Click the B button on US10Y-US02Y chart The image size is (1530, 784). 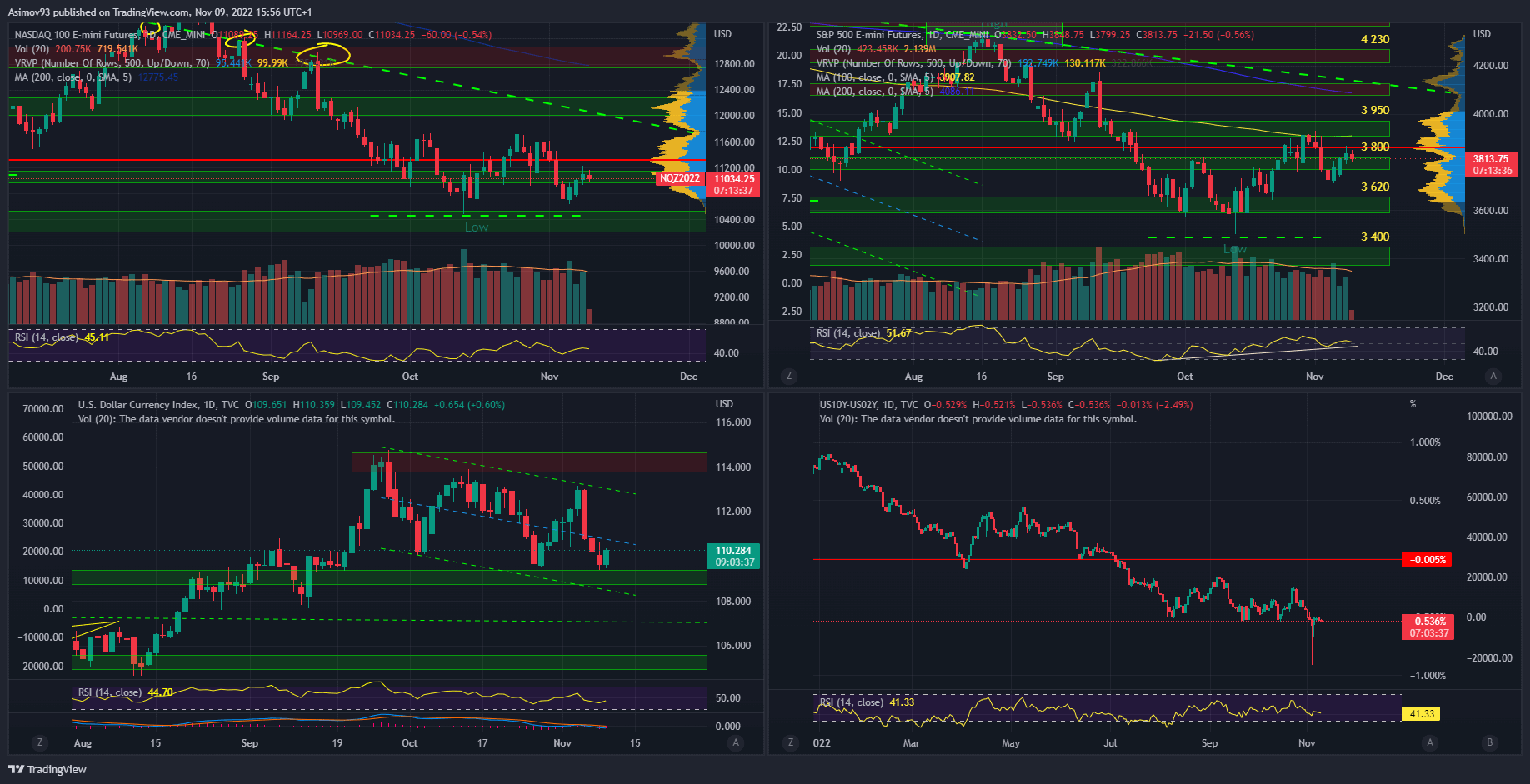click(1489, 742)
